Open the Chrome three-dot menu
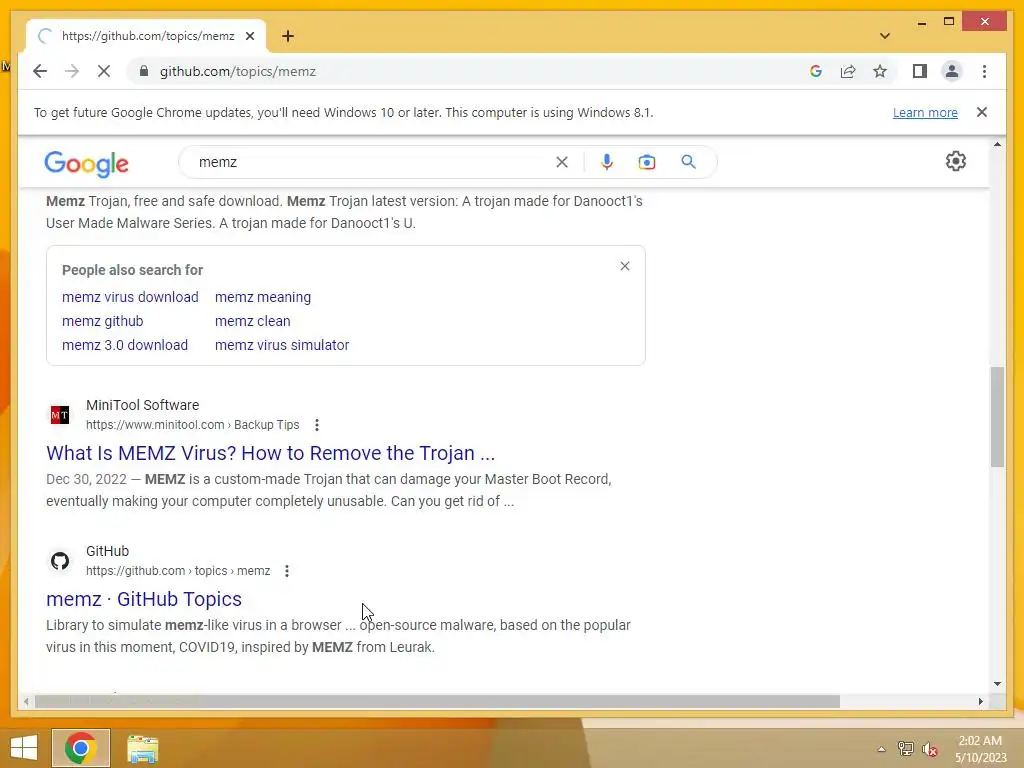 tap(984, 71)
